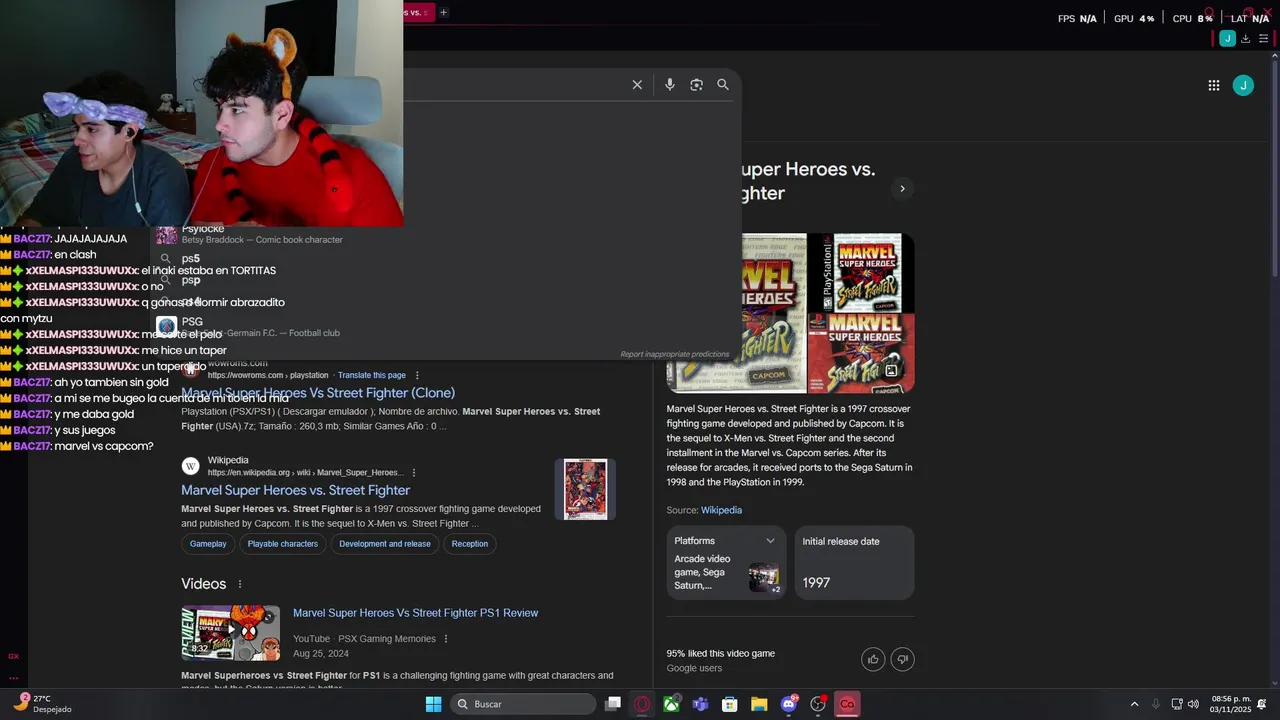Open the PS1 Review video title link
Screen dimensions: 1280x720
click(416, 613)
